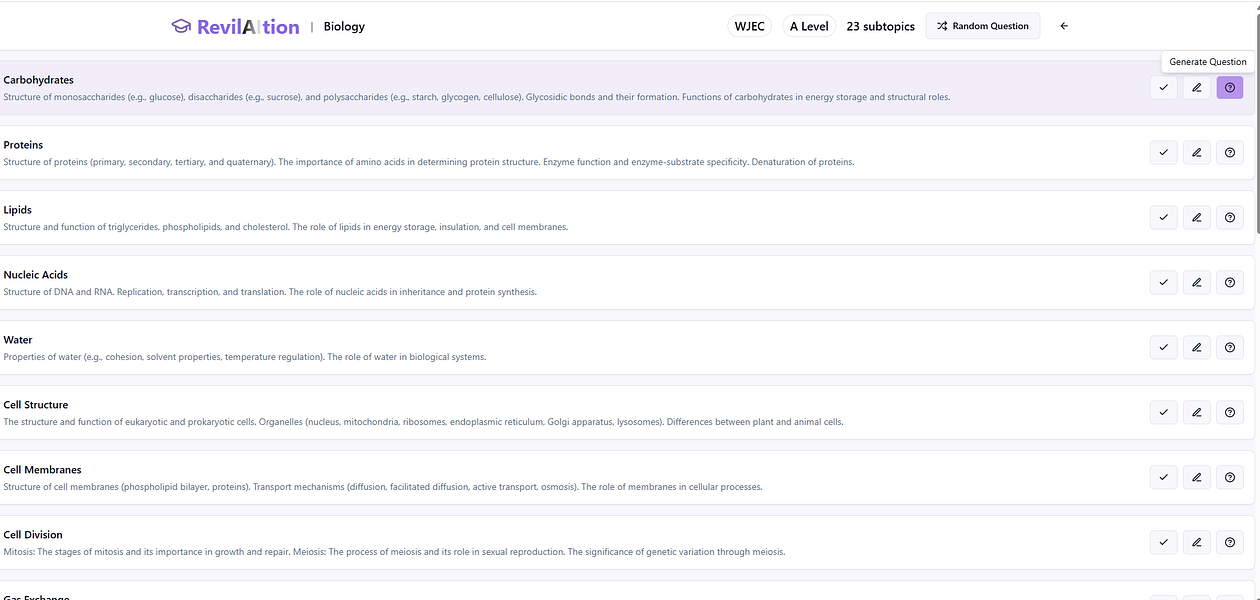Generate a question for Proteins
The height and width of the screenshot is (600, 1260).
[1230, 153]
